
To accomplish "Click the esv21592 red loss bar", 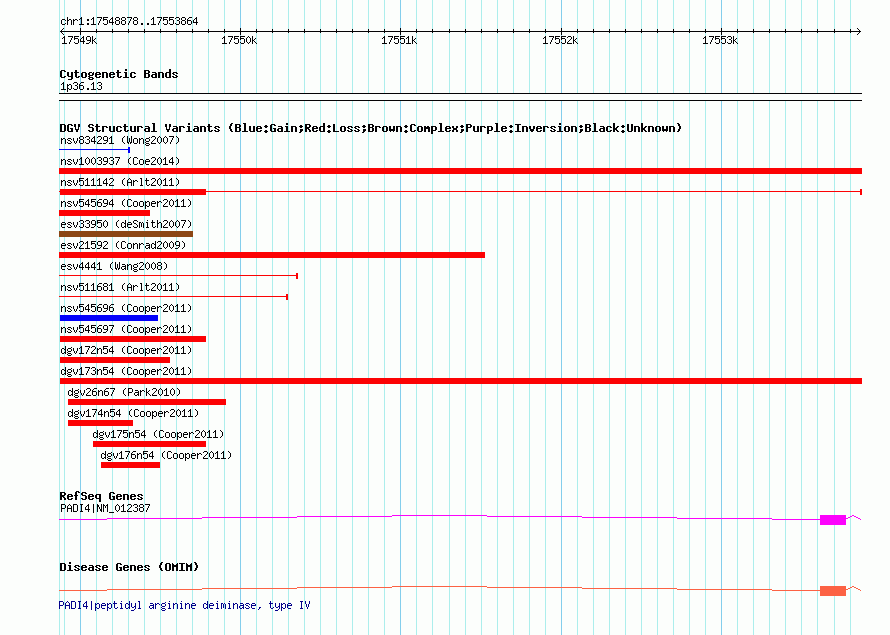I will 272,255.
